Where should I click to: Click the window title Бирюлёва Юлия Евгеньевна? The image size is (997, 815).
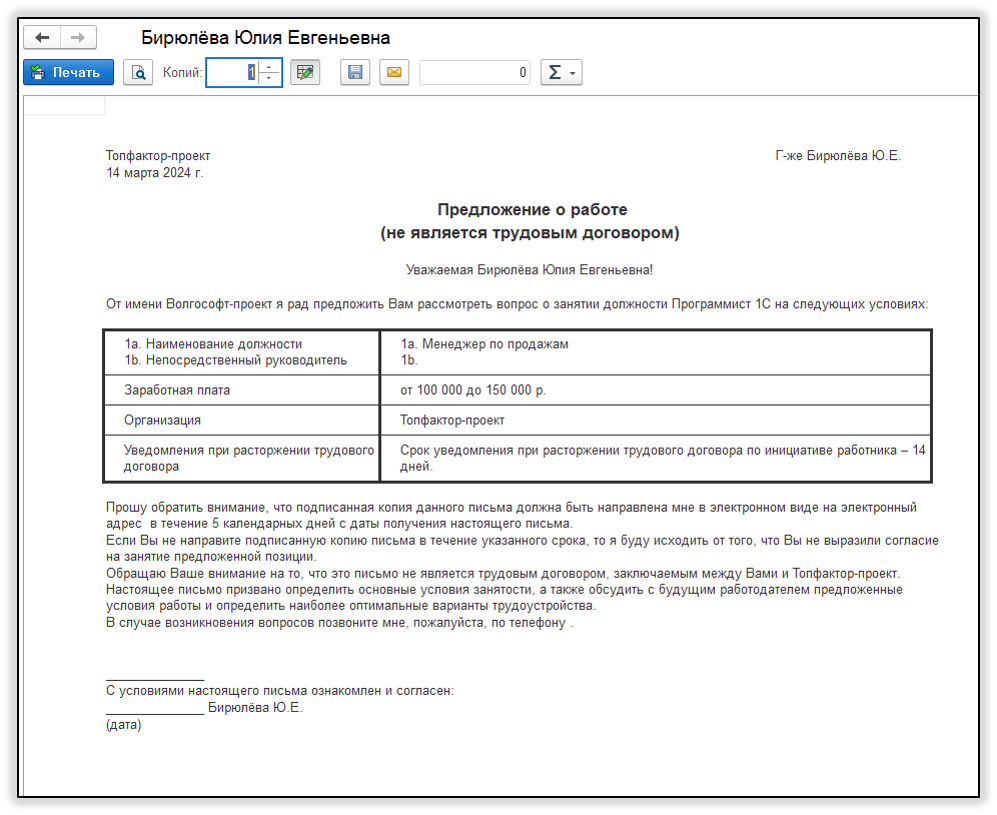pos(265,38)
